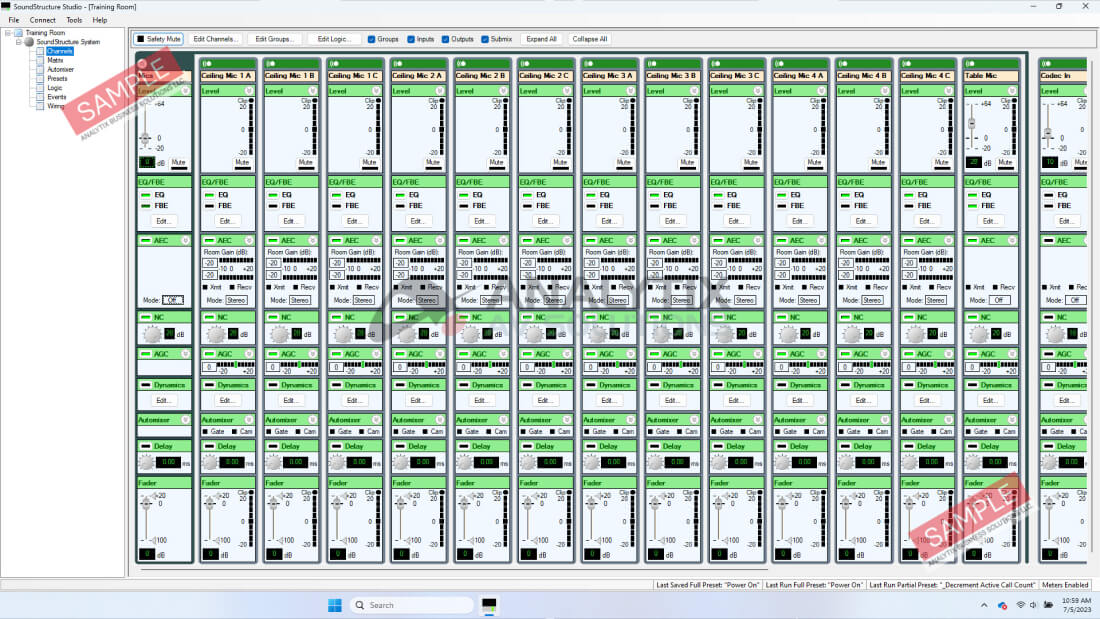Open Windows Start menu

pyautogui.click(x=335, y=605)
